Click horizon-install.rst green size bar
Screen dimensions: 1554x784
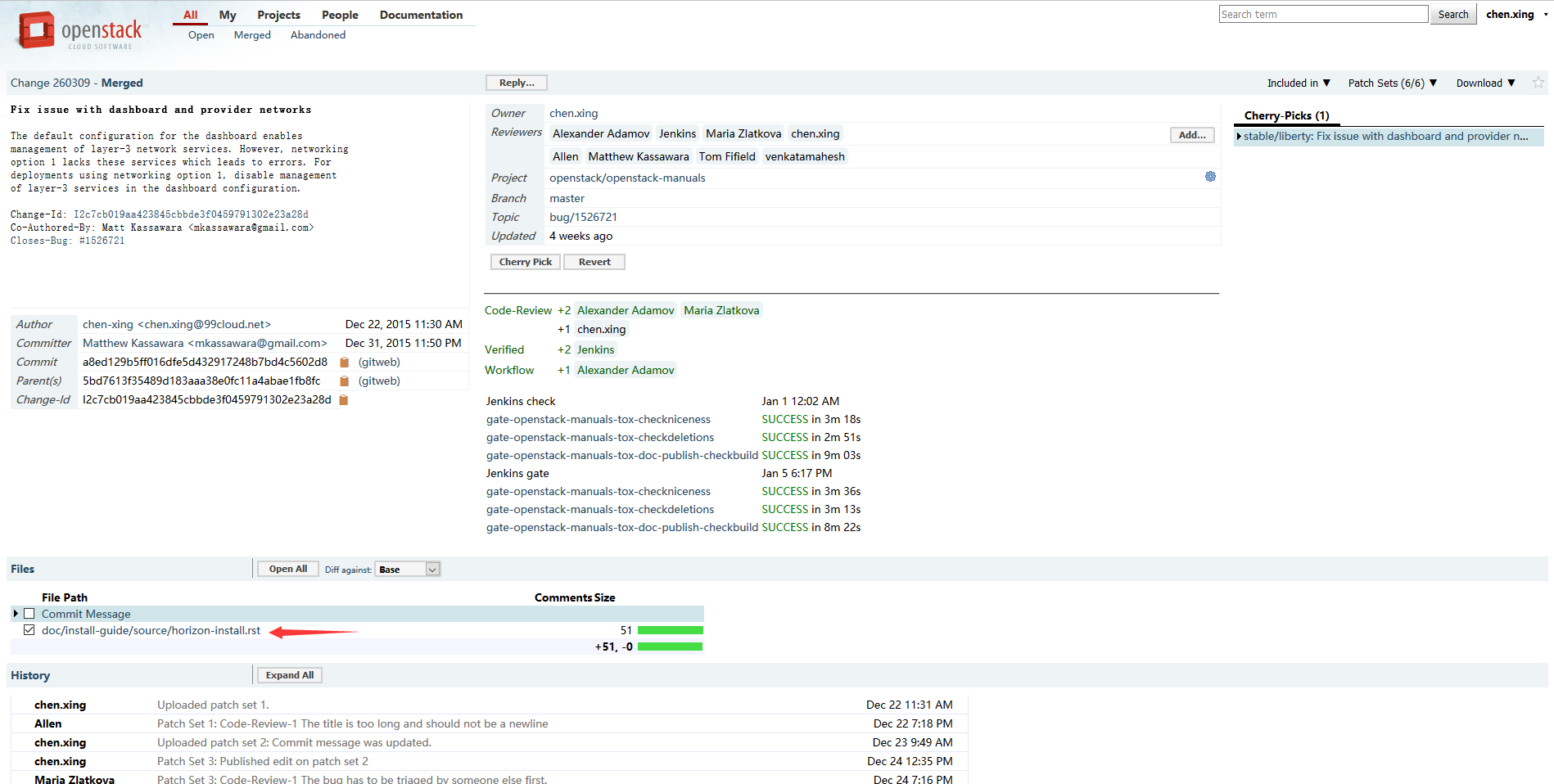point(671,630)
